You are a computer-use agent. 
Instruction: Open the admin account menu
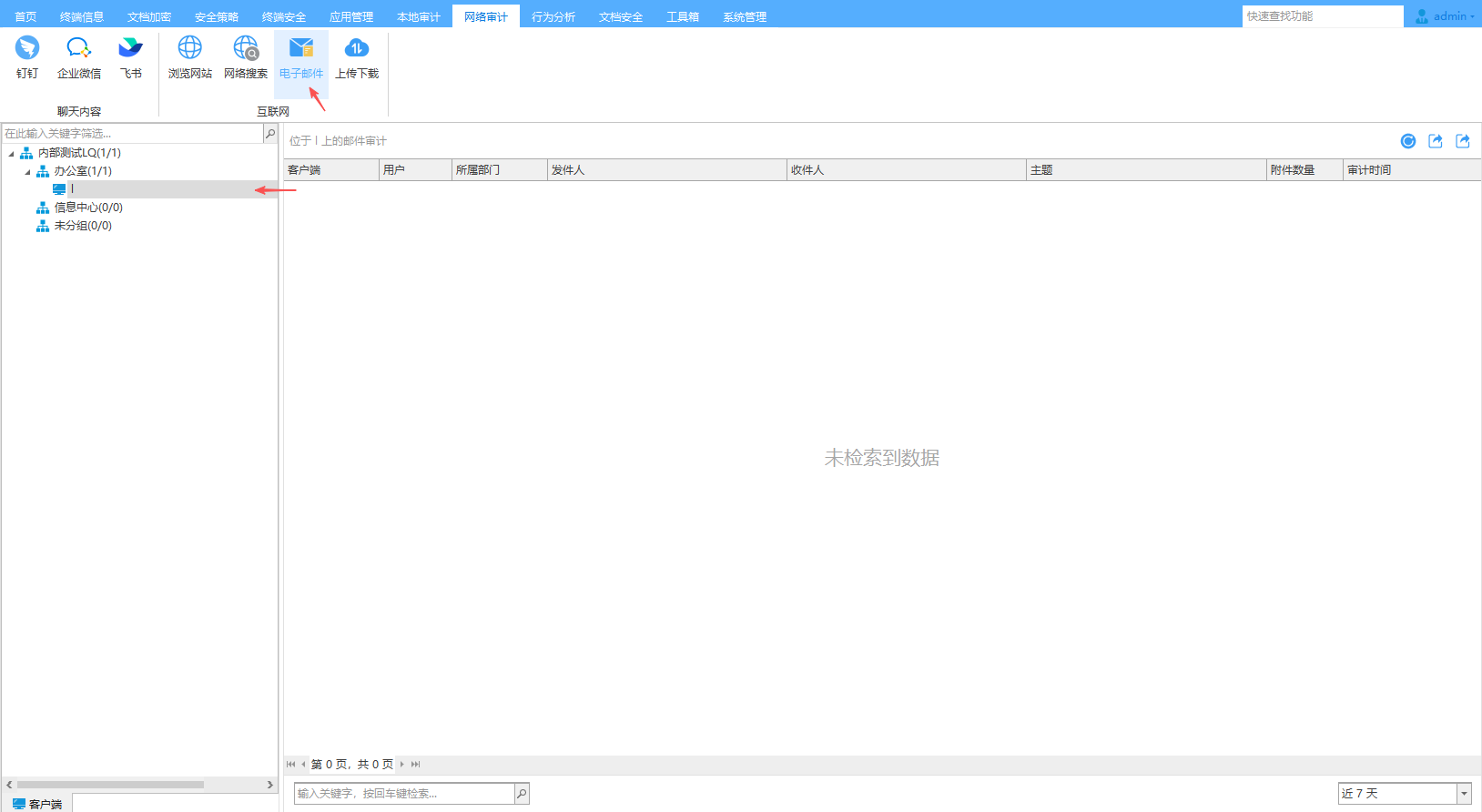point(1446,16)
